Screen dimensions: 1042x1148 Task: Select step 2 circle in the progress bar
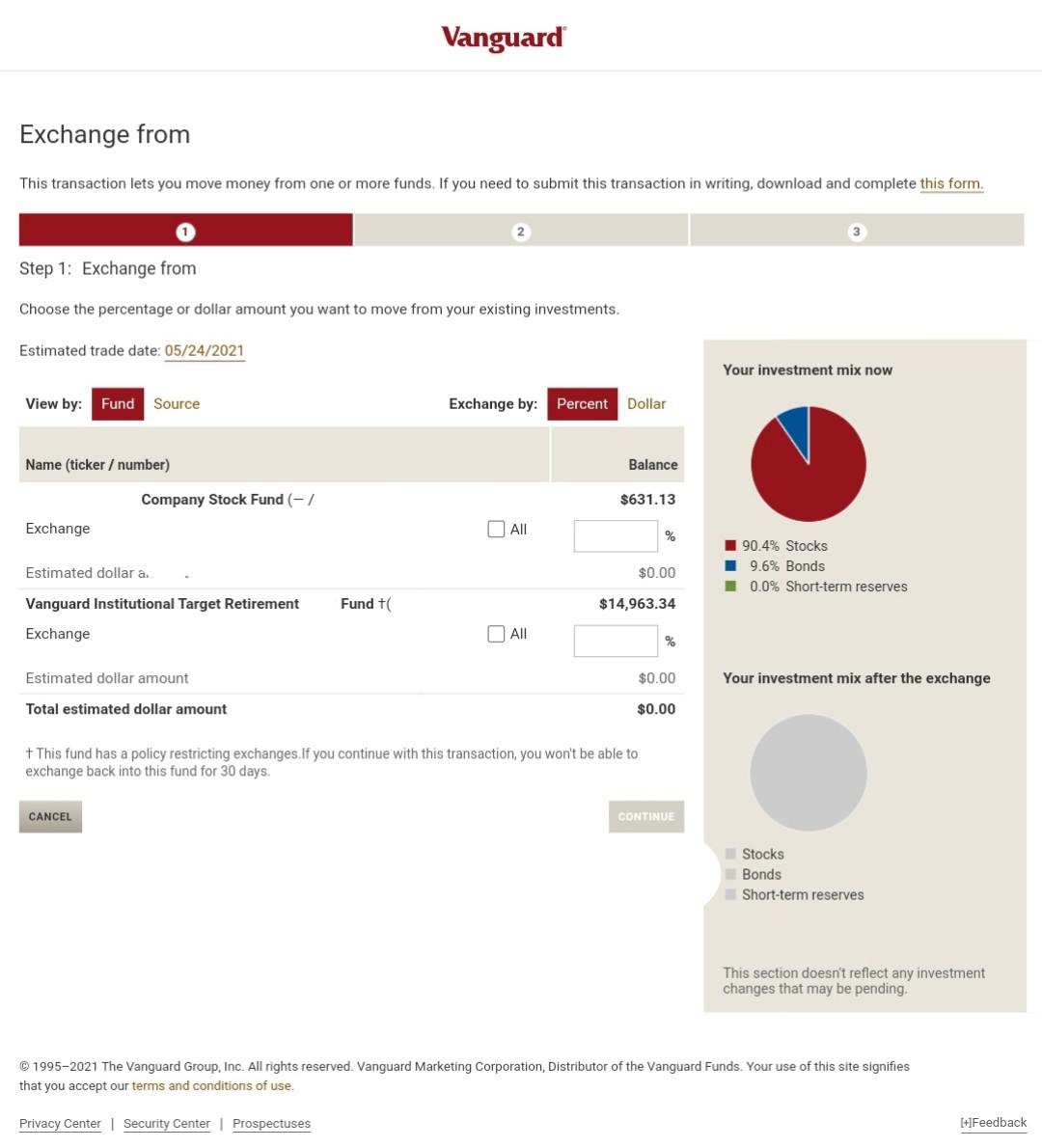click(x=520, y=232)
